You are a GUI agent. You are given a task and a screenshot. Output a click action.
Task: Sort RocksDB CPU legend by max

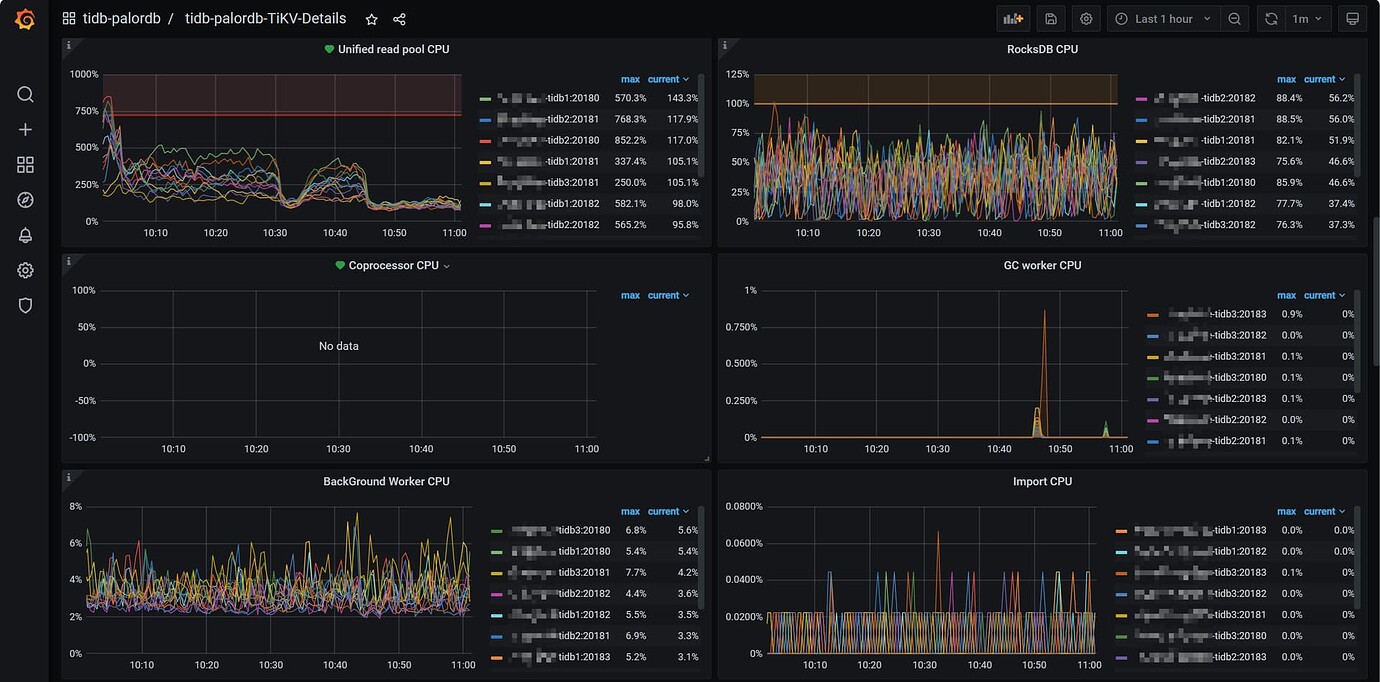1286,79
